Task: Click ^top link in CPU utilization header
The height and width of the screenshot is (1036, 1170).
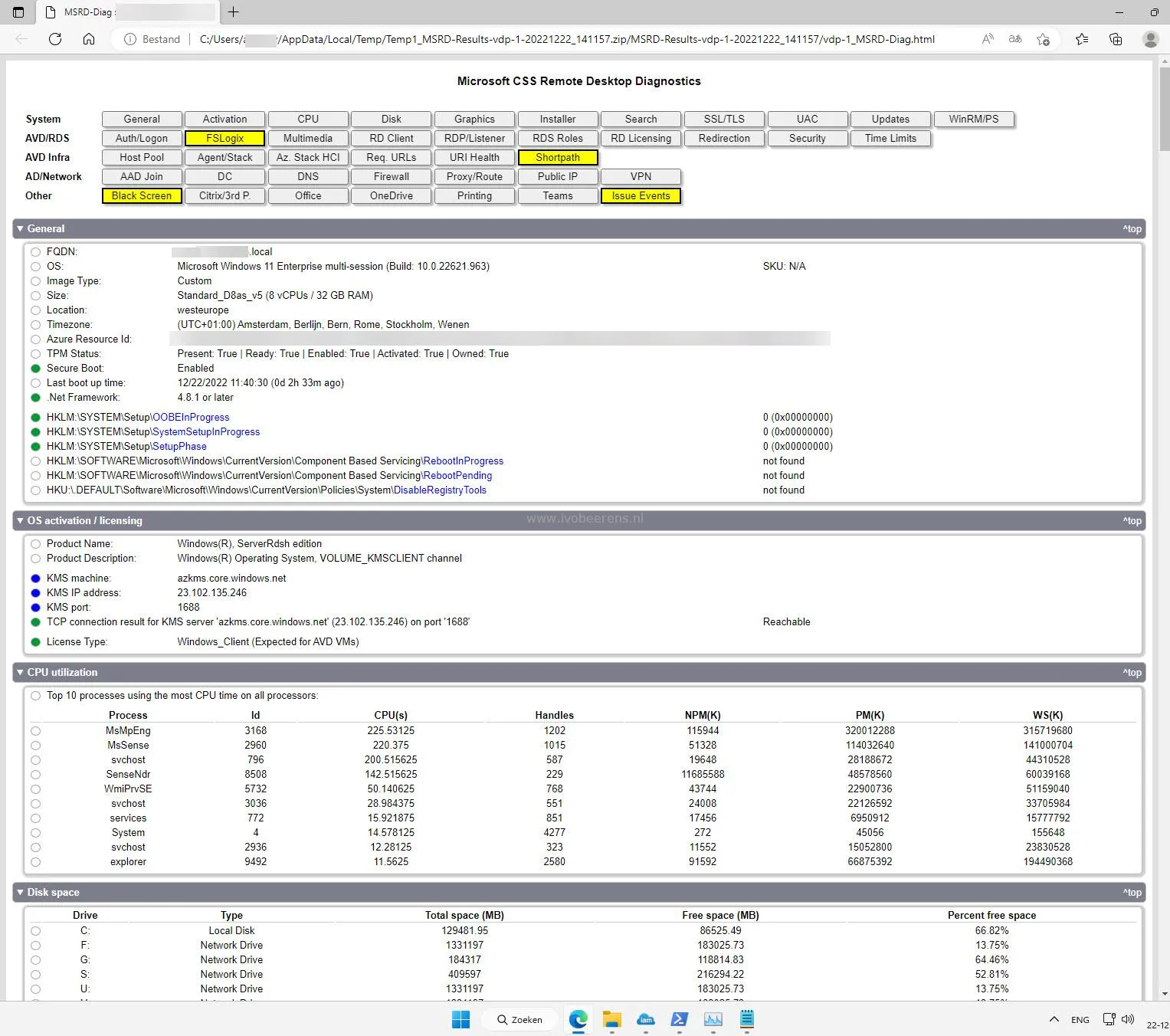Action: [x=1132, y=673]
